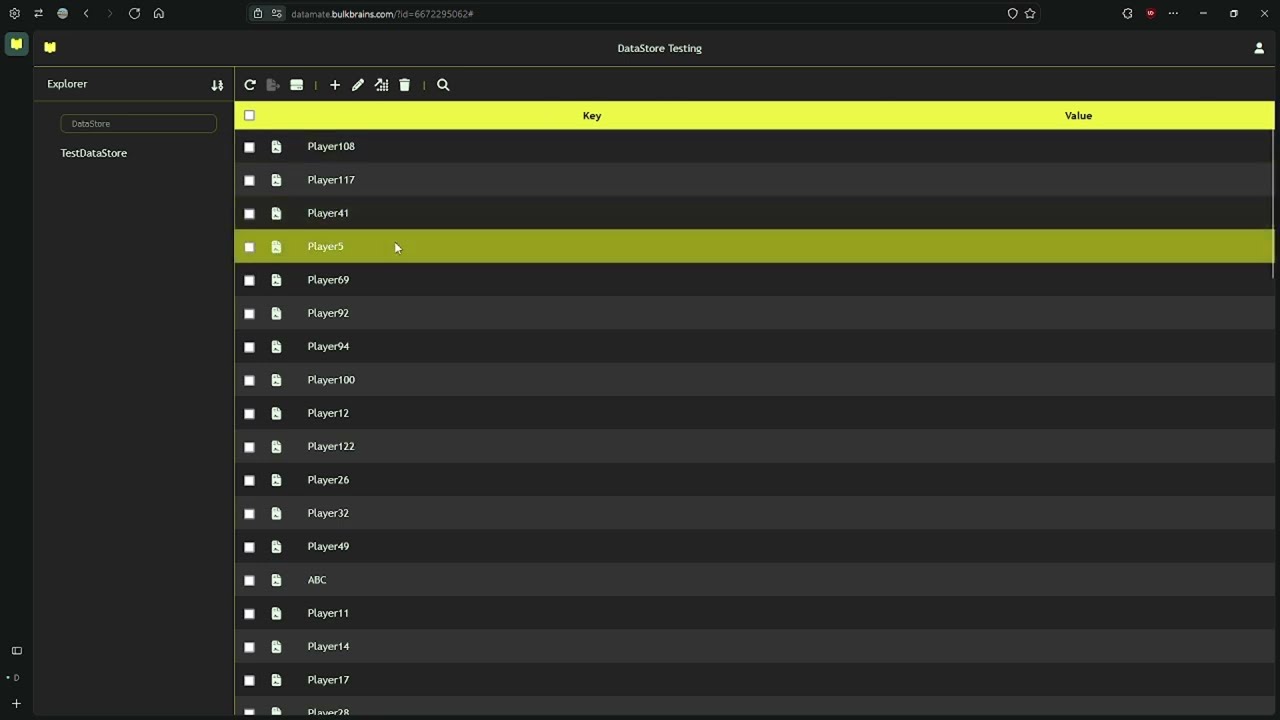Select the ABC key text
This screenshot has height=720, width=1280.
(317, 580)
